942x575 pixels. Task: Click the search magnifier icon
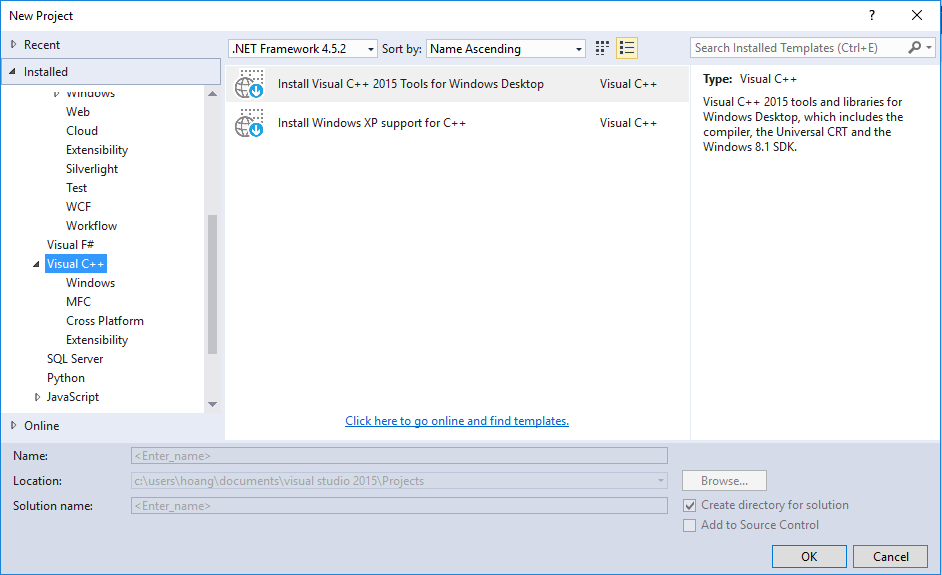point(914,47)
